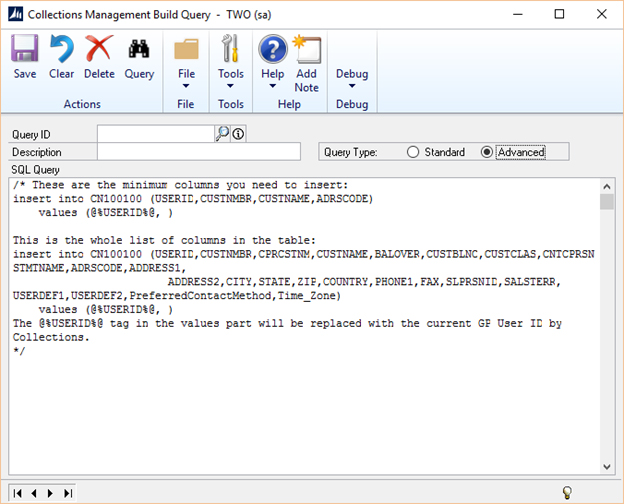Click the Delete red X icon

tap(99, 48)
